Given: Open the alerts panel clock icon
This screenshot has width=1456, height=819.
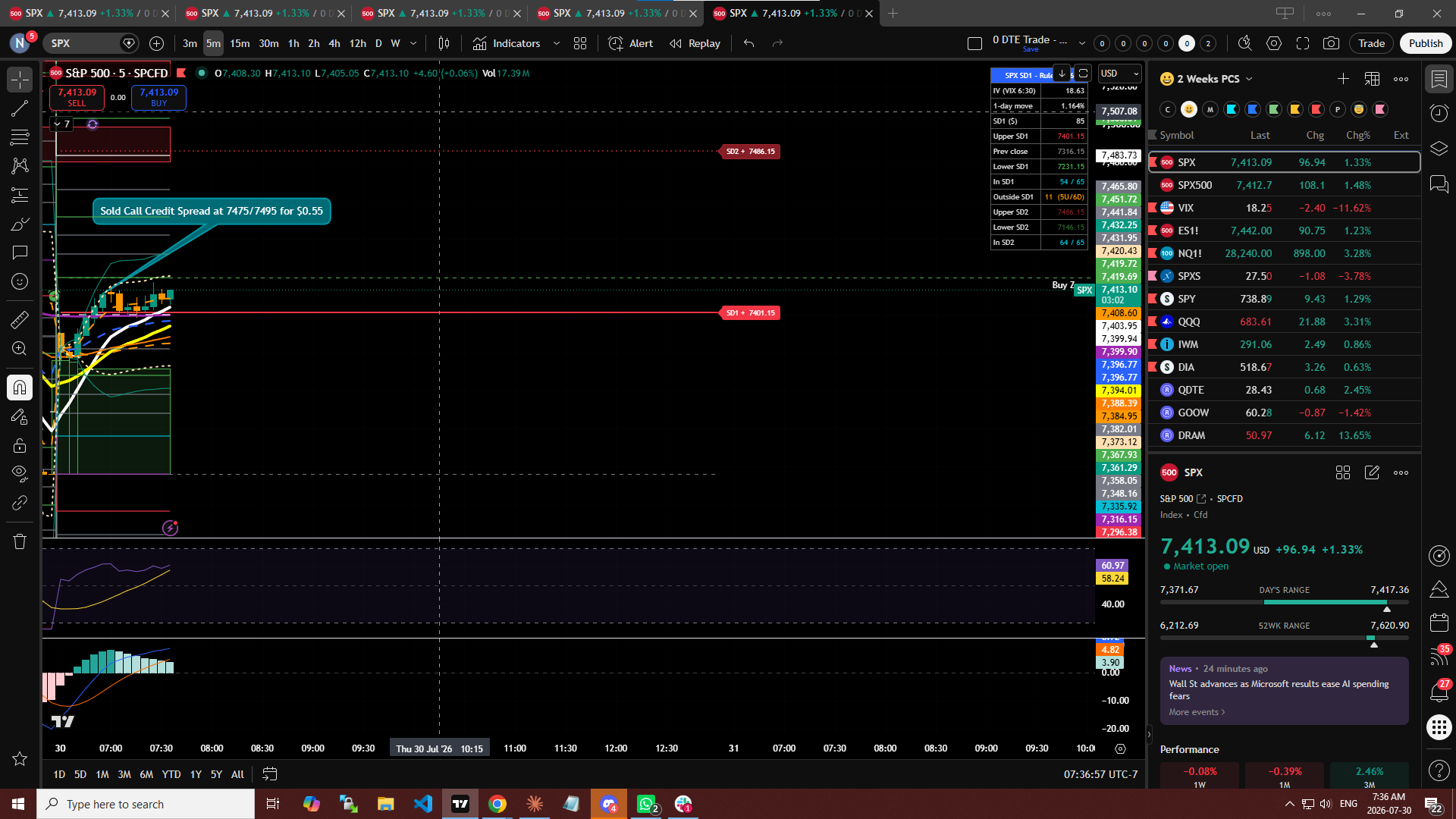Looking at the screenshot, I should [x=1439, y=113].
